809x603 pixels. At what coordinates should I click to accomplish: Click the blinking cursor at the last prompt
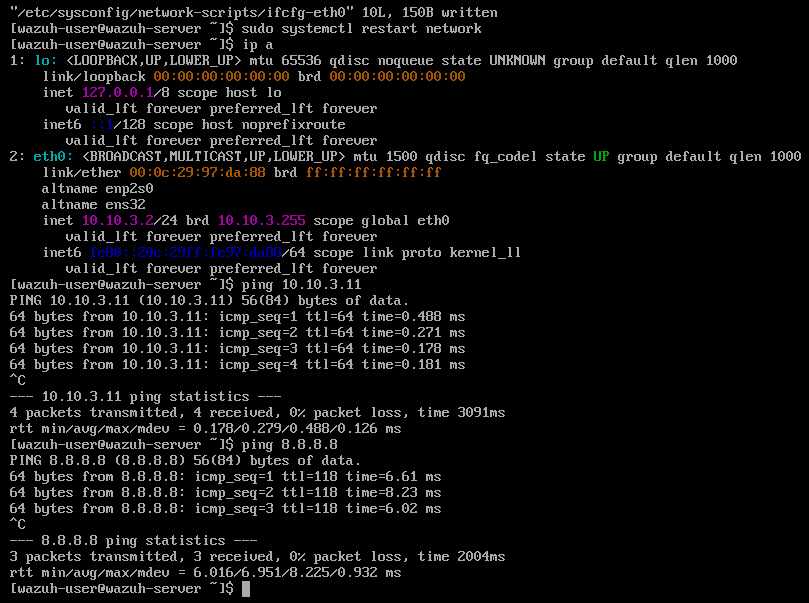pyautogui.click(x=246, y=589)
